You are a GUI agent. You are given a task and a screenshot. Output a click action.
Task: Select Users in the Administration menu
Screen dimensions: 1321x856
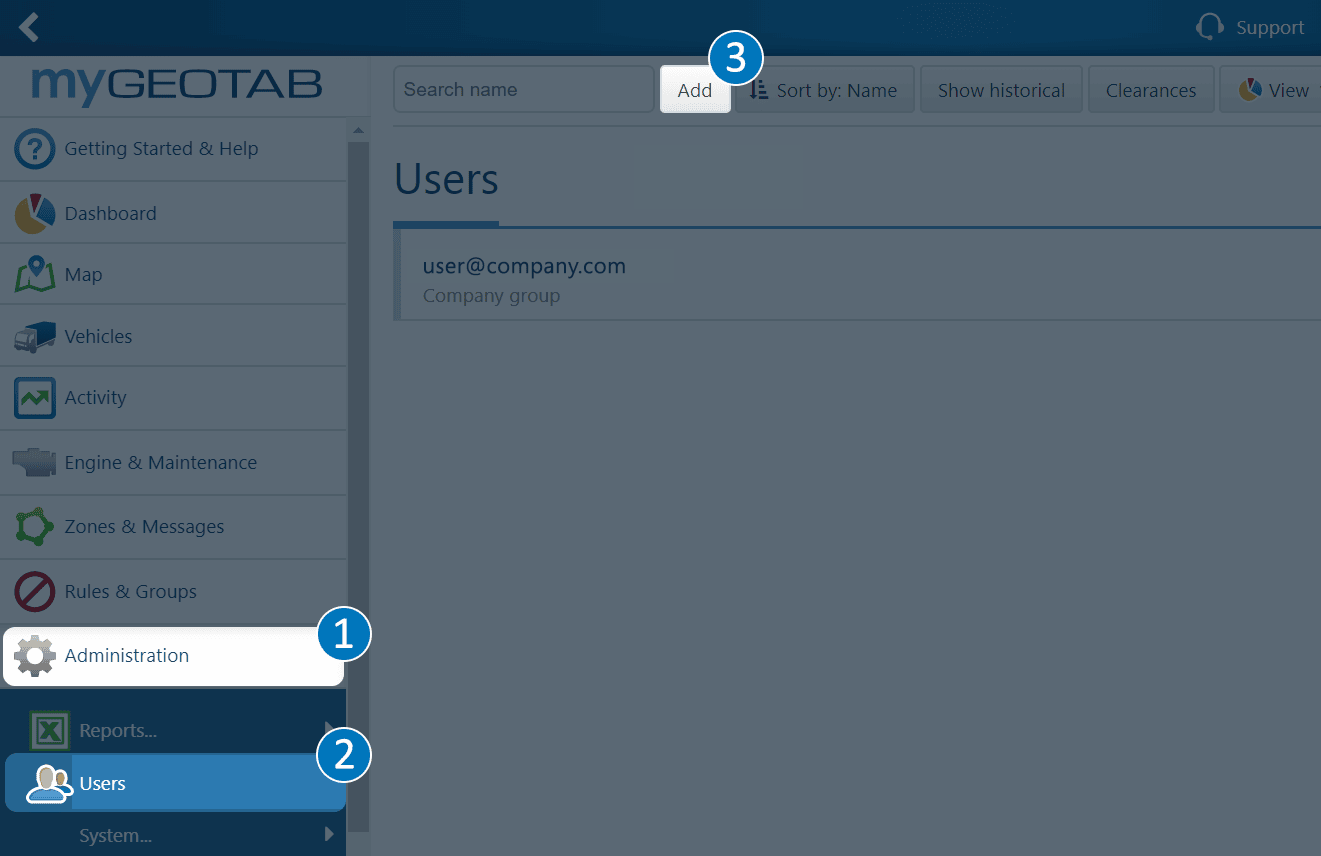coord(102,783)
